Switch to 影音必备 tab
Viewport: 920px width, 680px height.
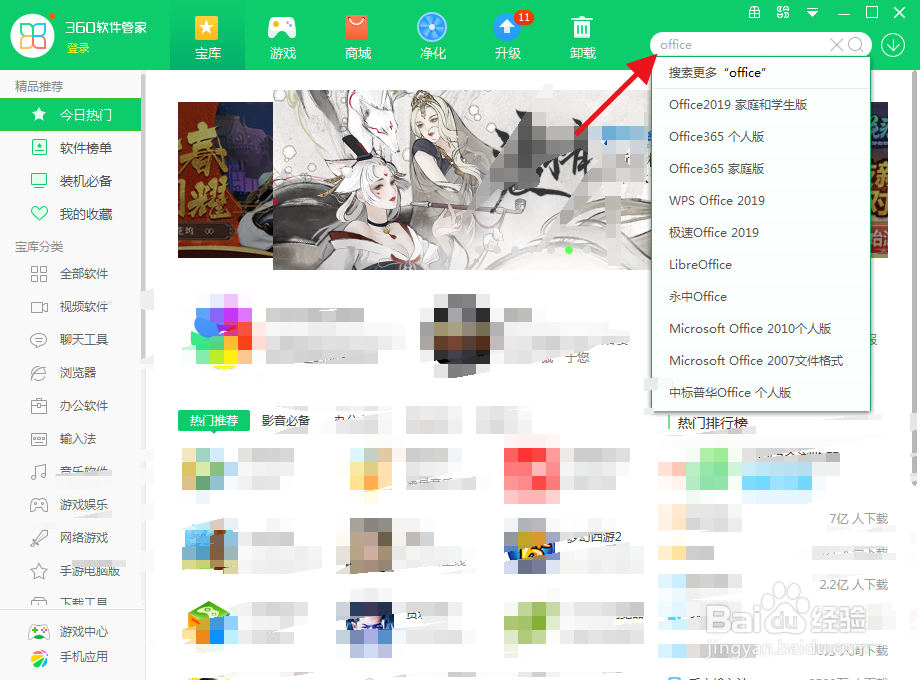[286, 421]
